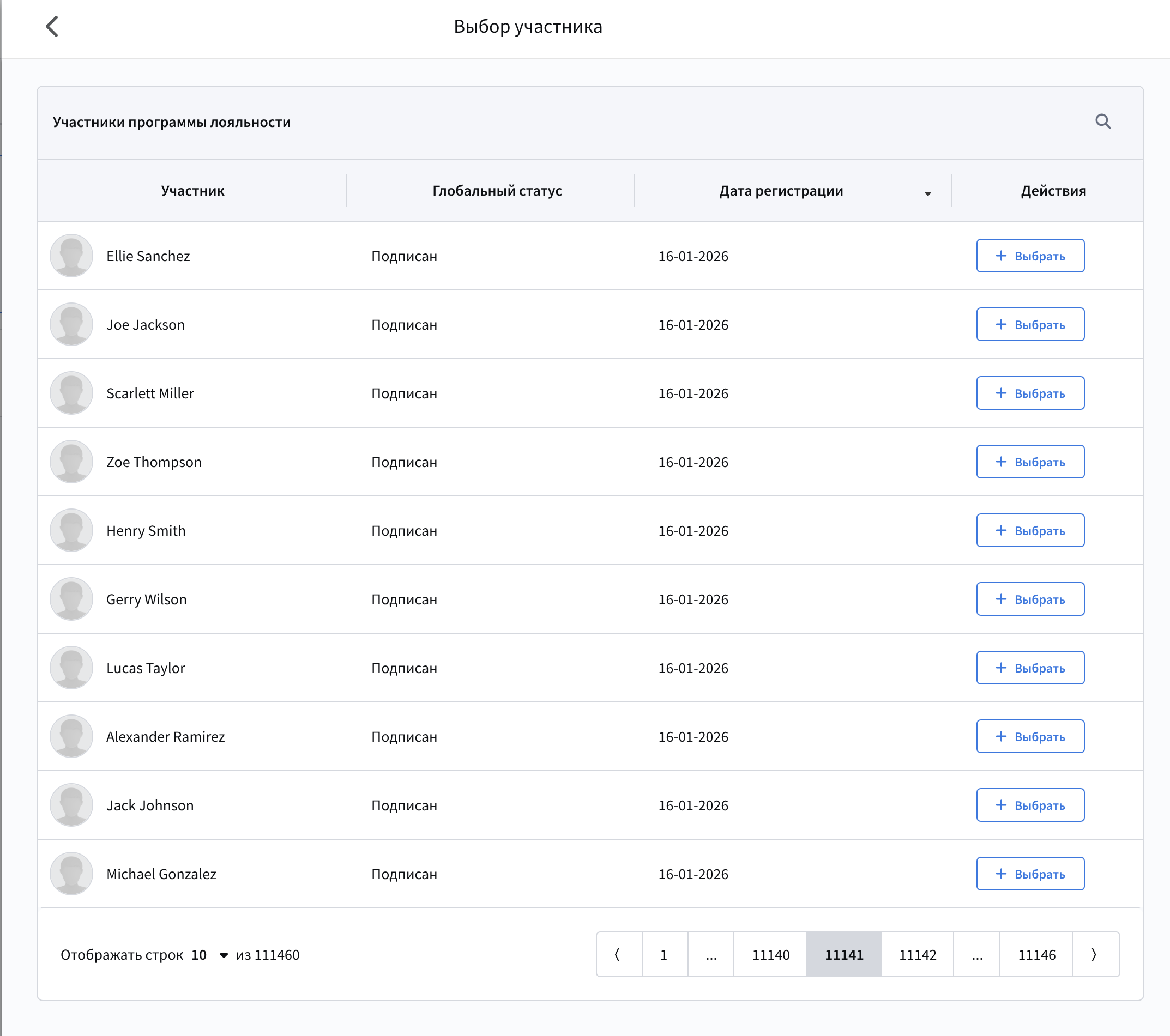Jump to page 11142
Viewport: 1170px width, 1036px height.
917,954
